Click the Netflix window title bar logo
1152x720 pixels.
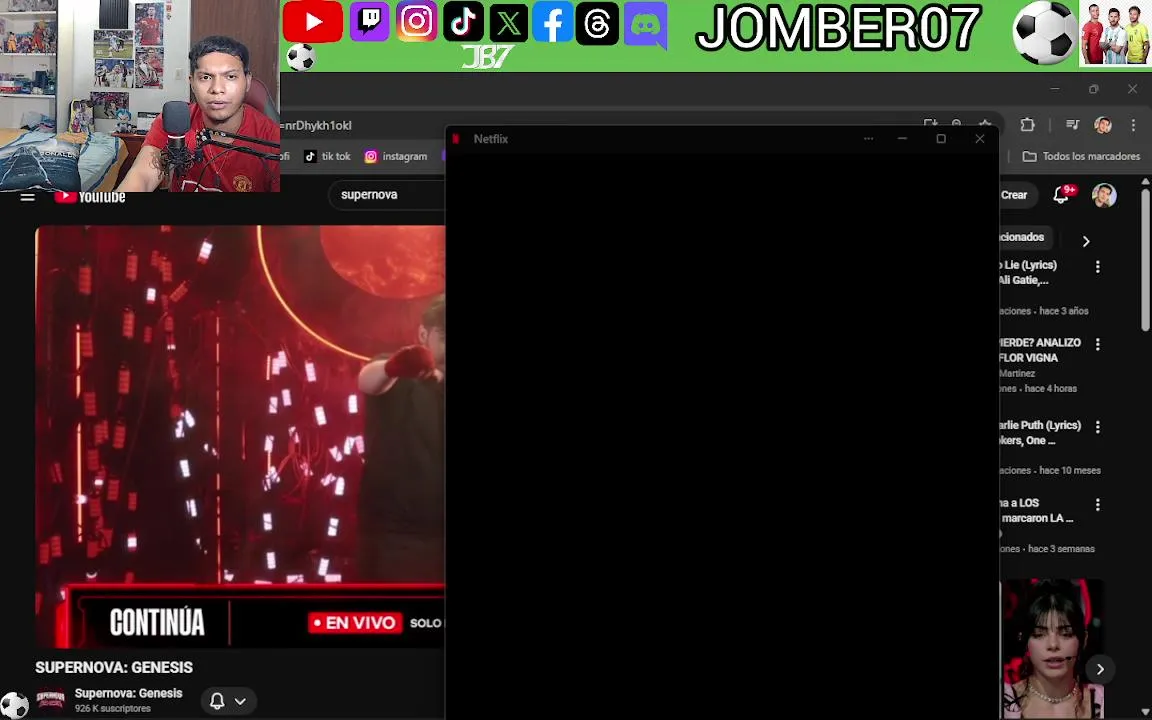[x=456, y=139]
